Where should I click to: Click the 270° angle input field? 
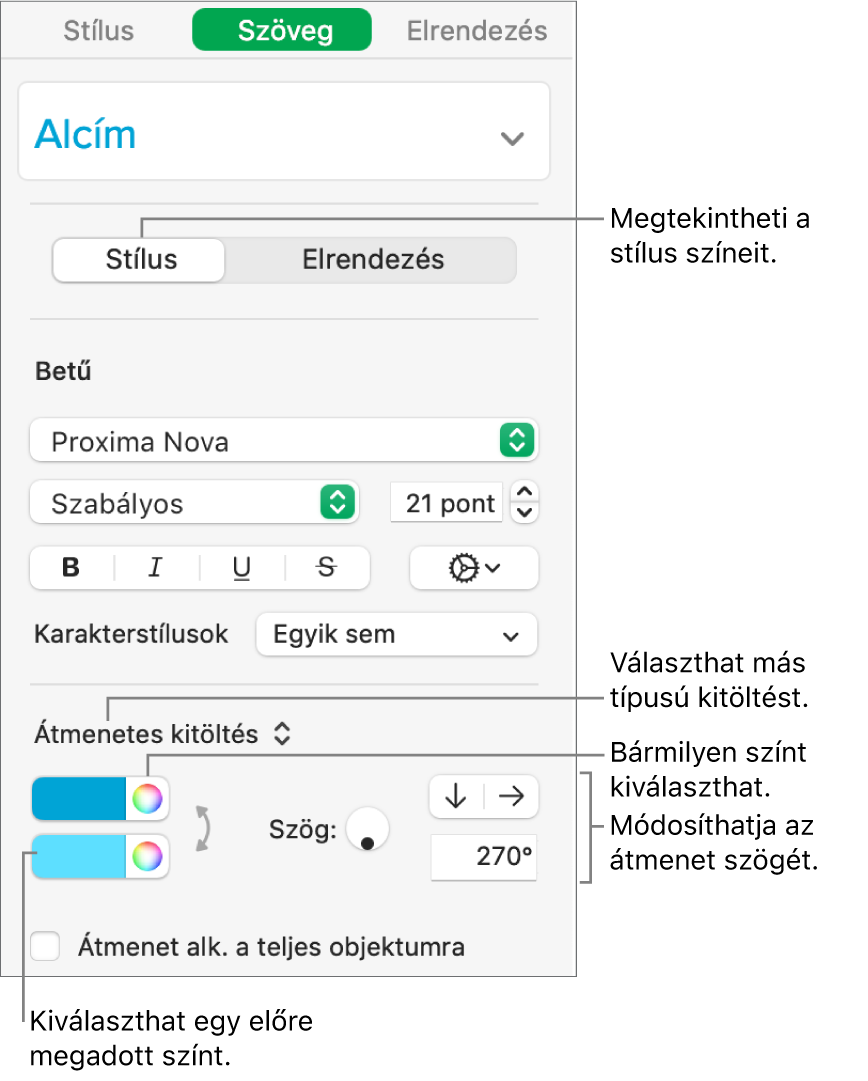484,857
